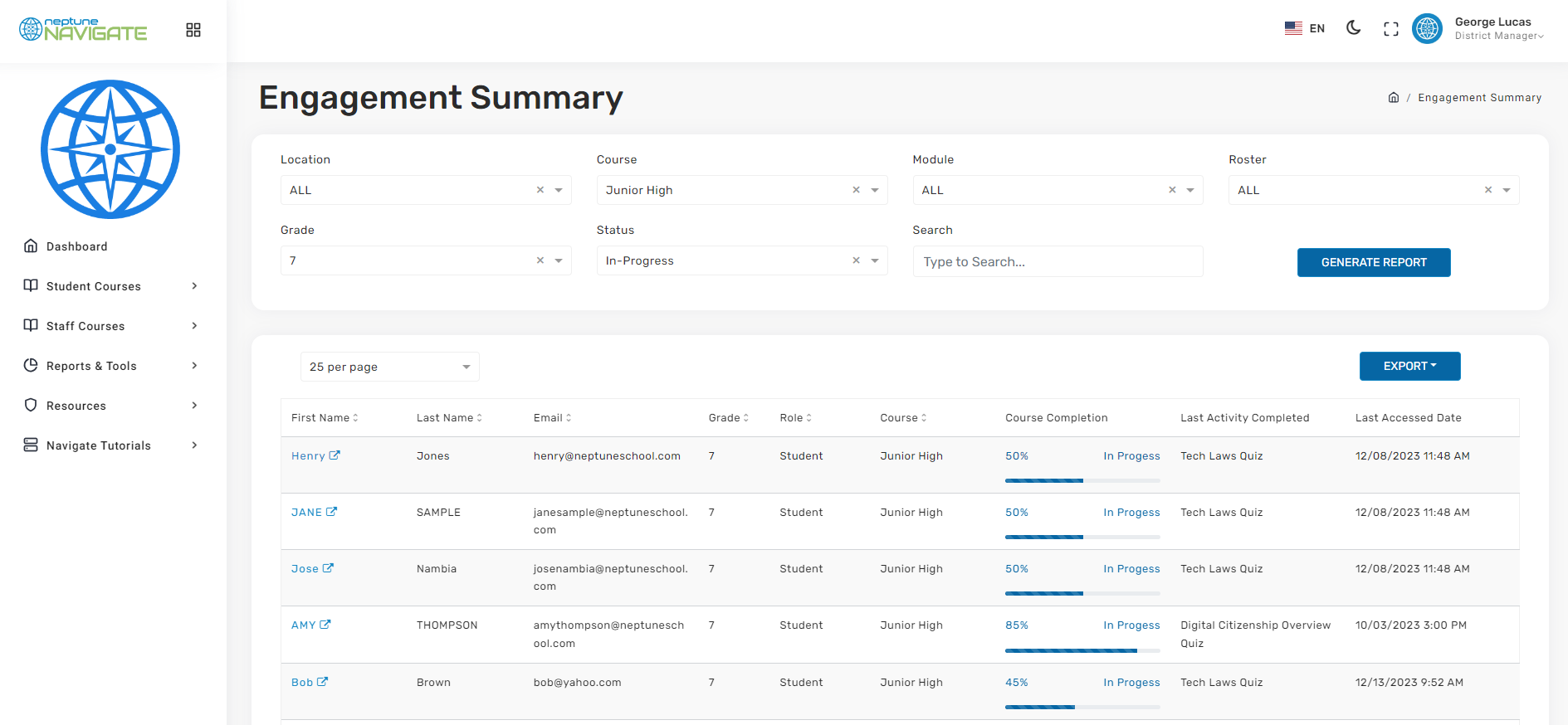This screenshot has width=1568, height=725.
Task: Click the Reports & Tools pie chart icon
Action: (31, 365)
